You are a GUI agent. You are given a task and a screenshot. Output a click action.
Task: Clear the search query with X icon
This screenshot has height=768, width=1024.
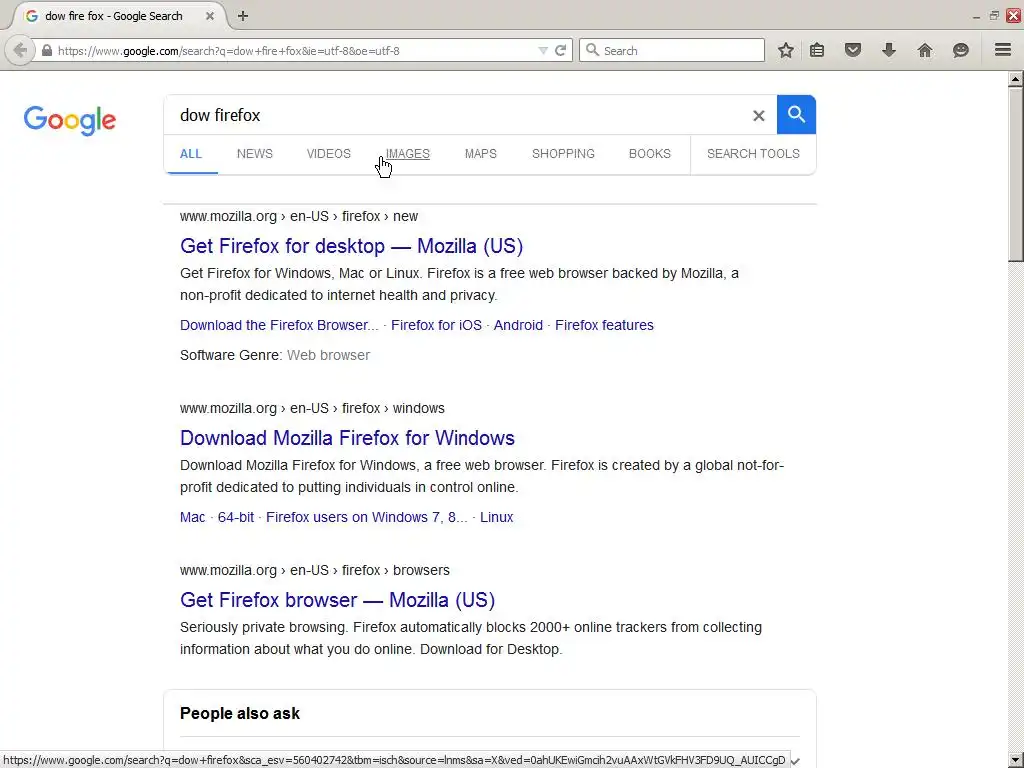(758, 116)
